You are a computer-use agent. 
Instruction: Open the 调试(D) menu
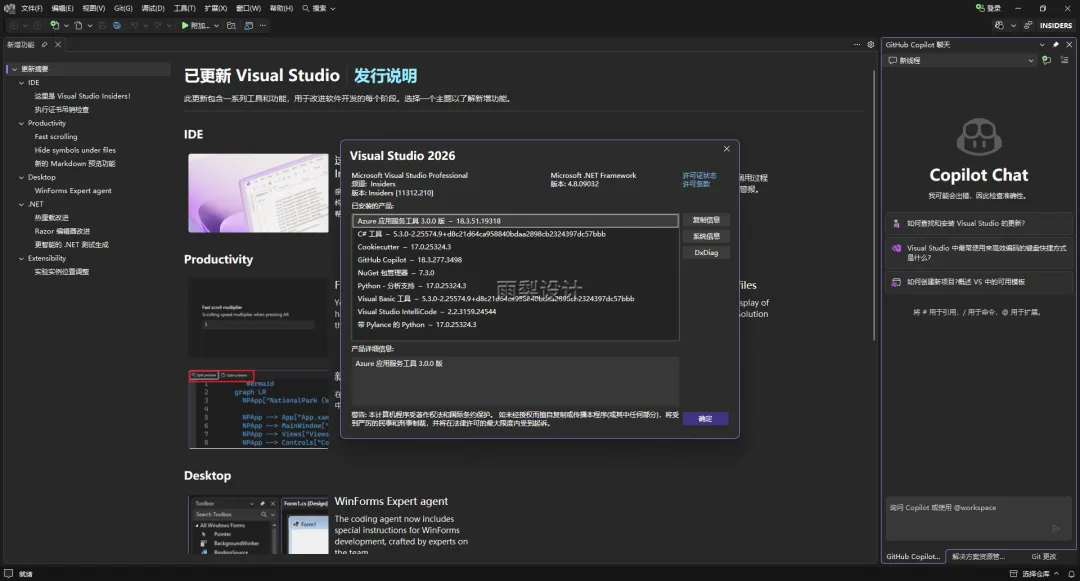tap(153, 8)
